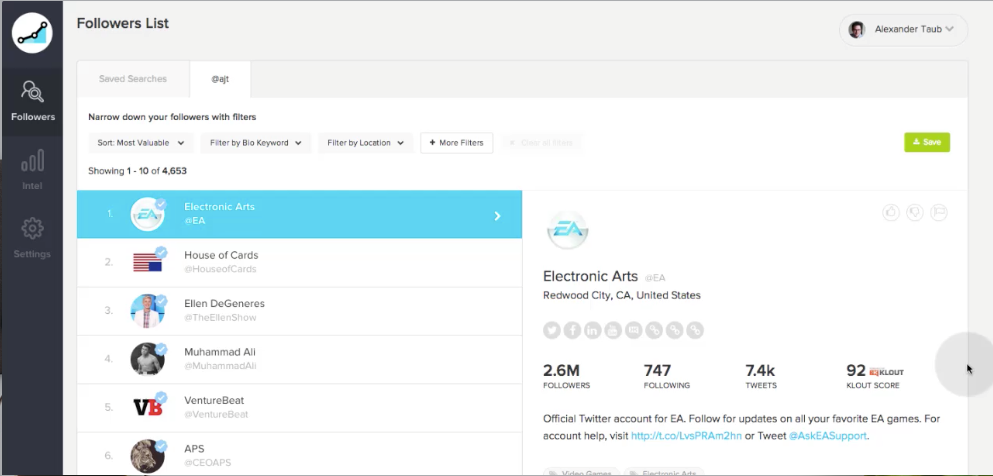The height and width of the screenshot is (476, 993).
Task: Click 2.6M followers stat
Action: pyautogui.click(x=566, y=376)
